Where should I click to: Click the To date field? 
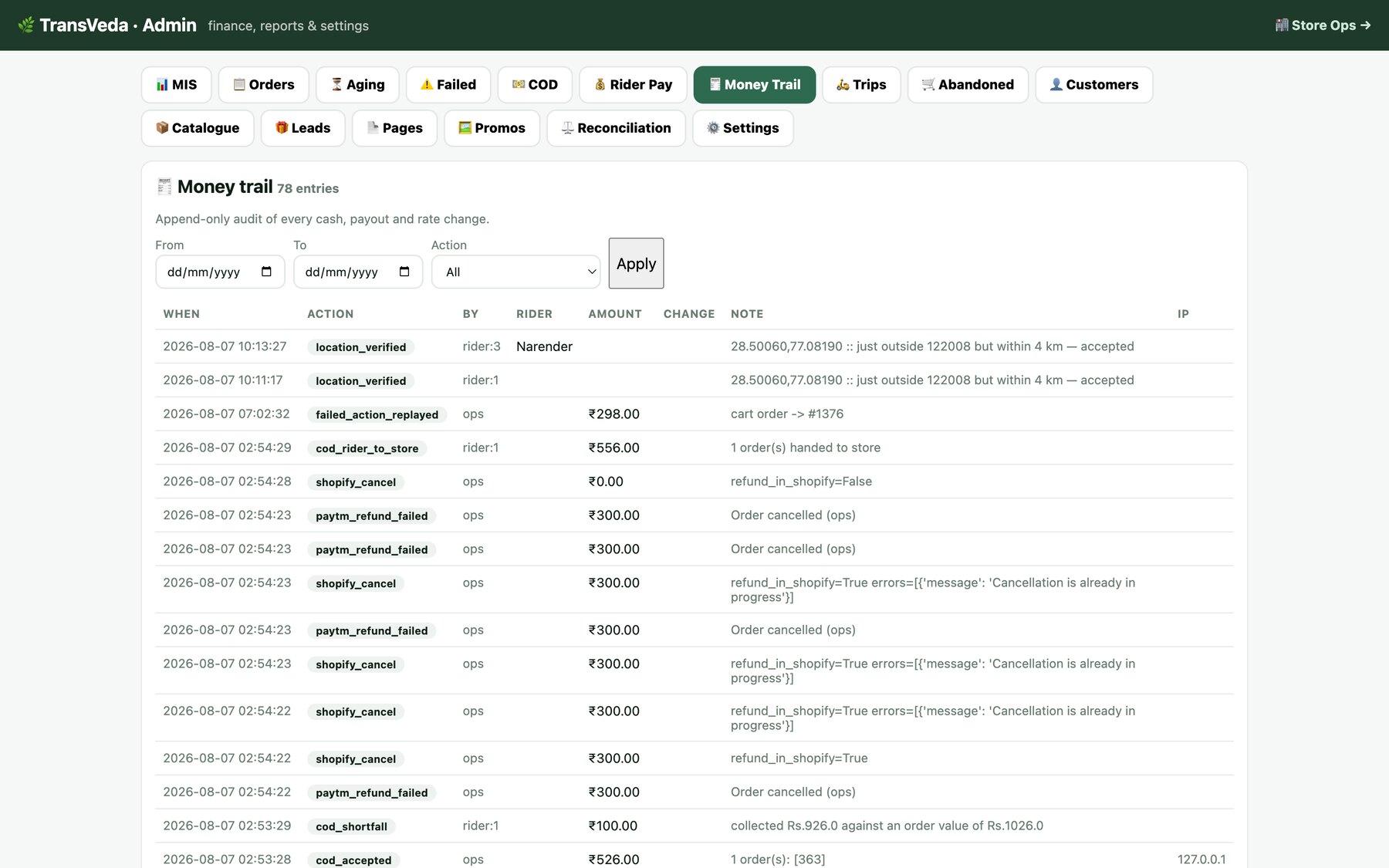(x=358, y=272)
